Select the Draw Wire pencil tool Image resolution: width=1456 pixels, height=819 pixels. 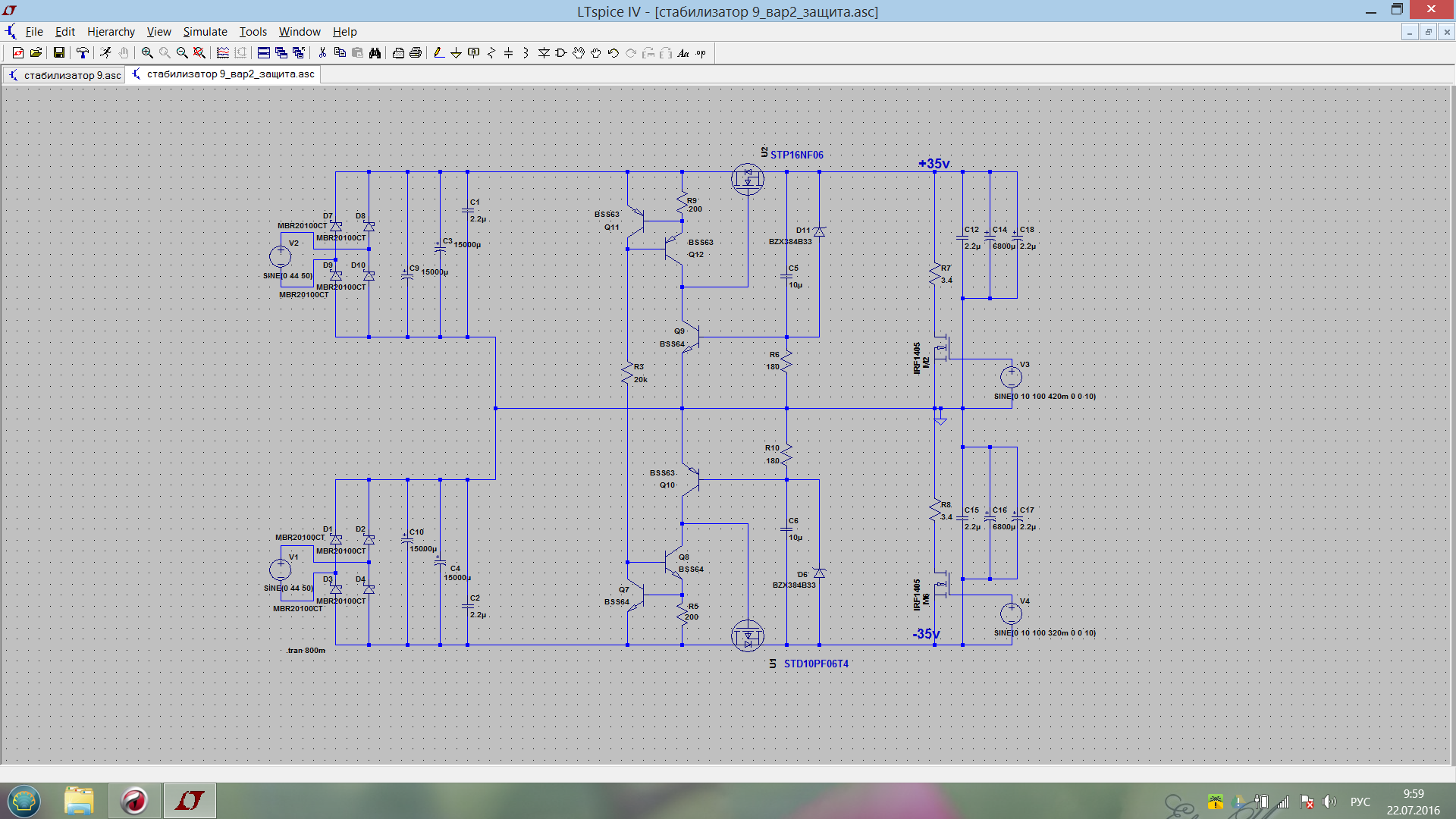(438, 53)
